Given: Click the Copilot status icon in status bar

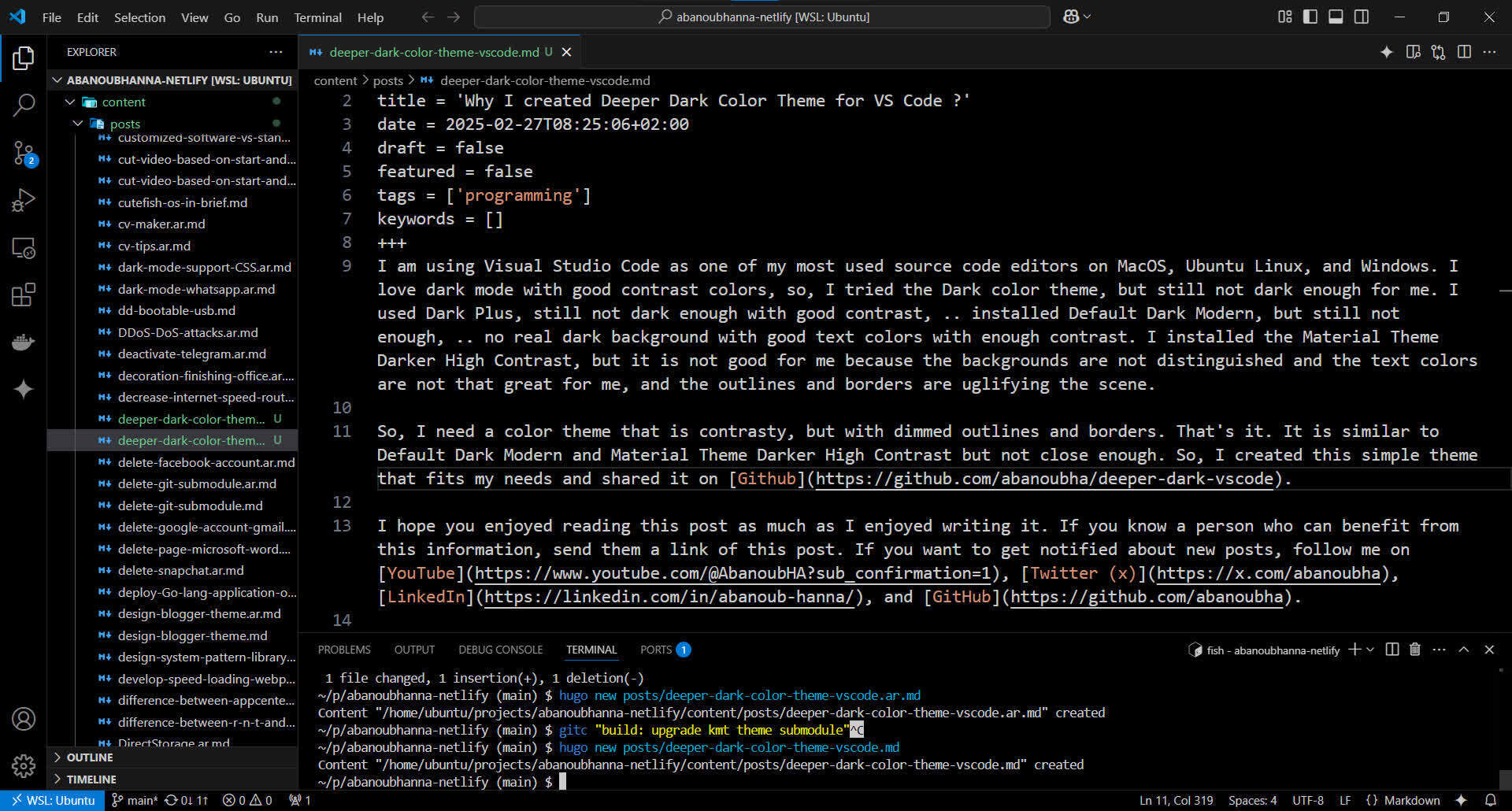Looking at the screenshot, I should point(1461,800).
